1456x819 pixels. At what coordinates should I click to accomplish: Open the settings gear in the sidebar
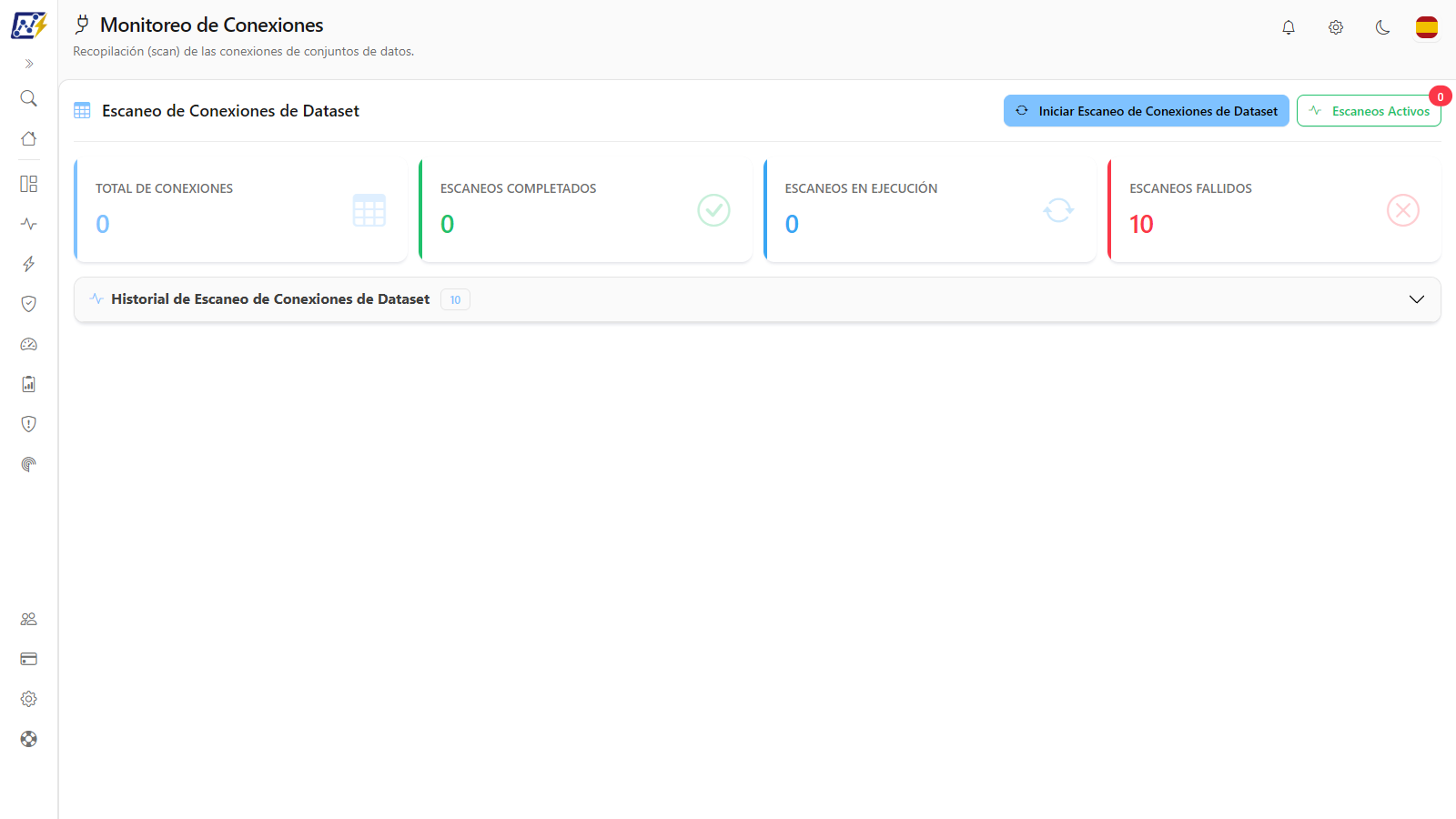pyautogui.click(x=29, y=699)
